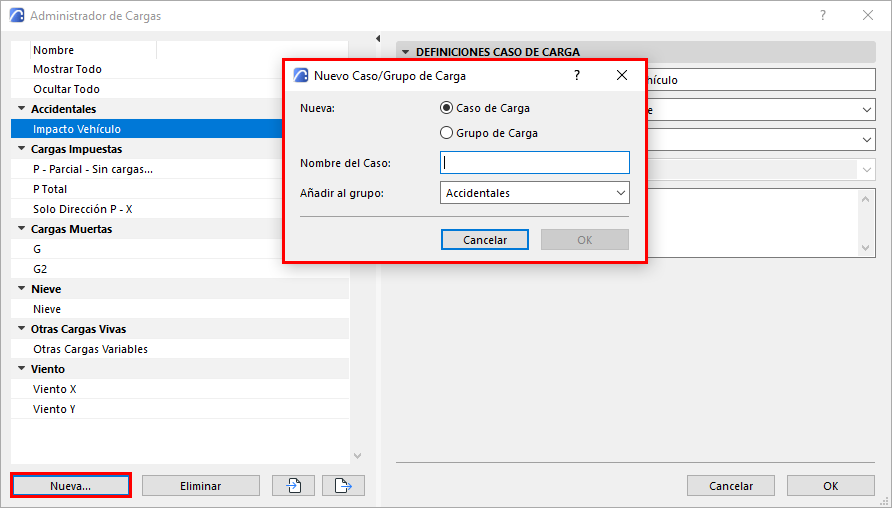Click the Nombre del Caso text field
Viewport: 892px width, 508px height.
click(x=535, y=163)
